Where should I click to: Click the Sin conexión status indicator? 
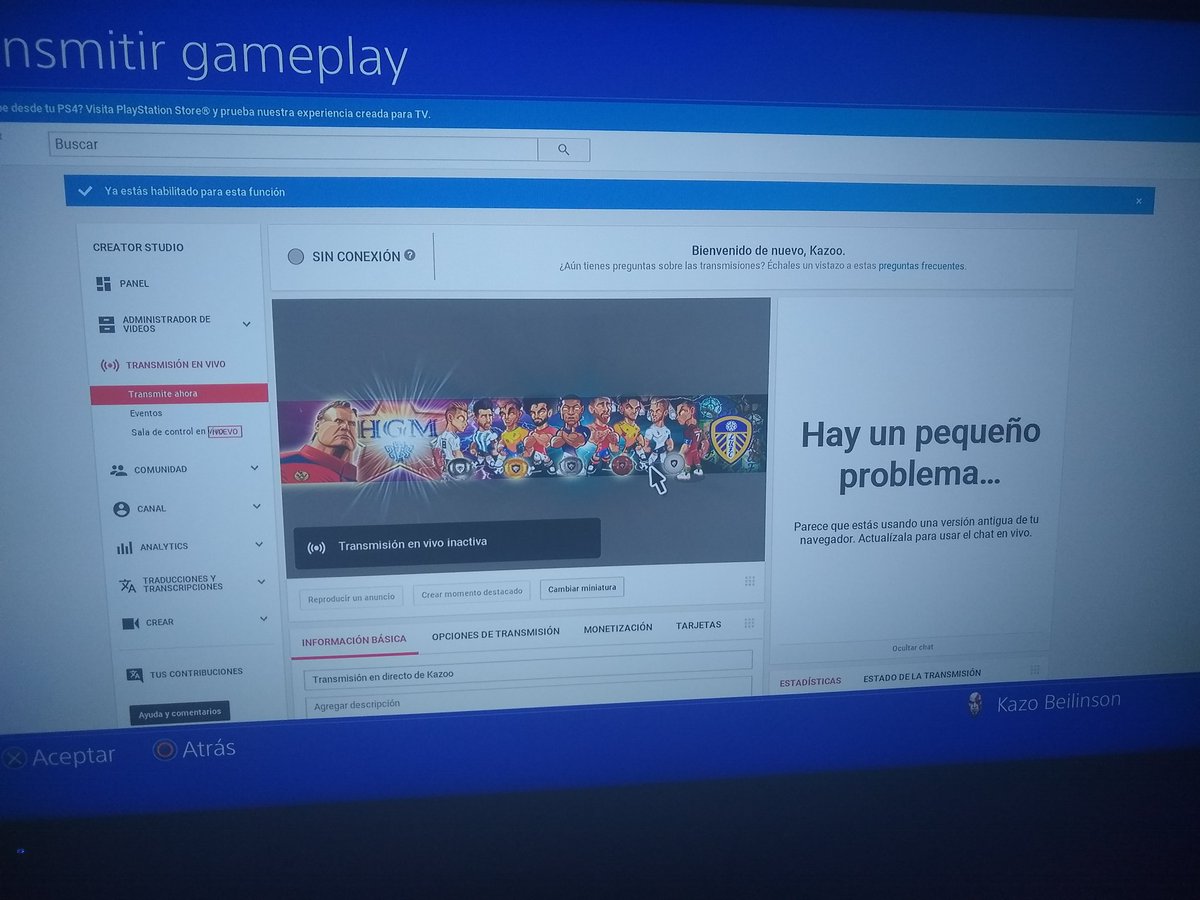(295, 257)
